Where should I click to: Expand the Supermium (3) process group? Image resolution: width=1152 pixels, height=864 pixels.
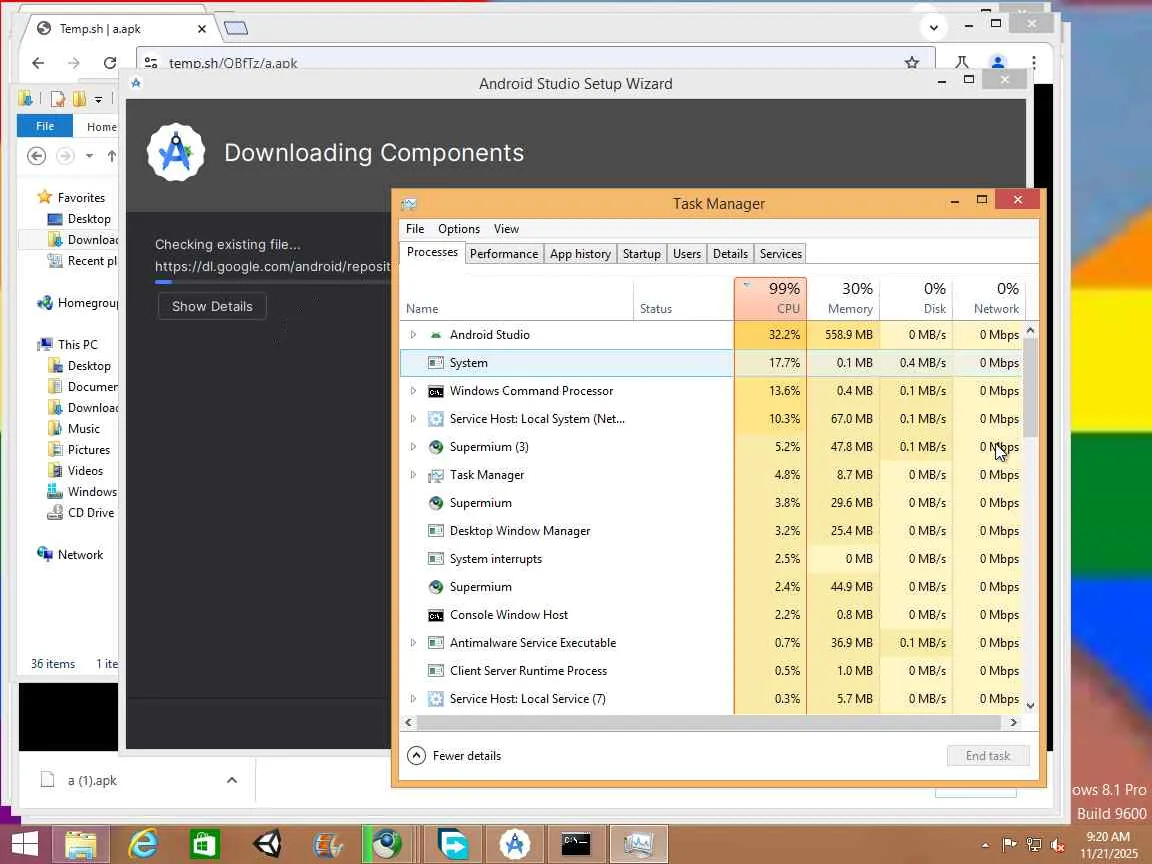413,447
